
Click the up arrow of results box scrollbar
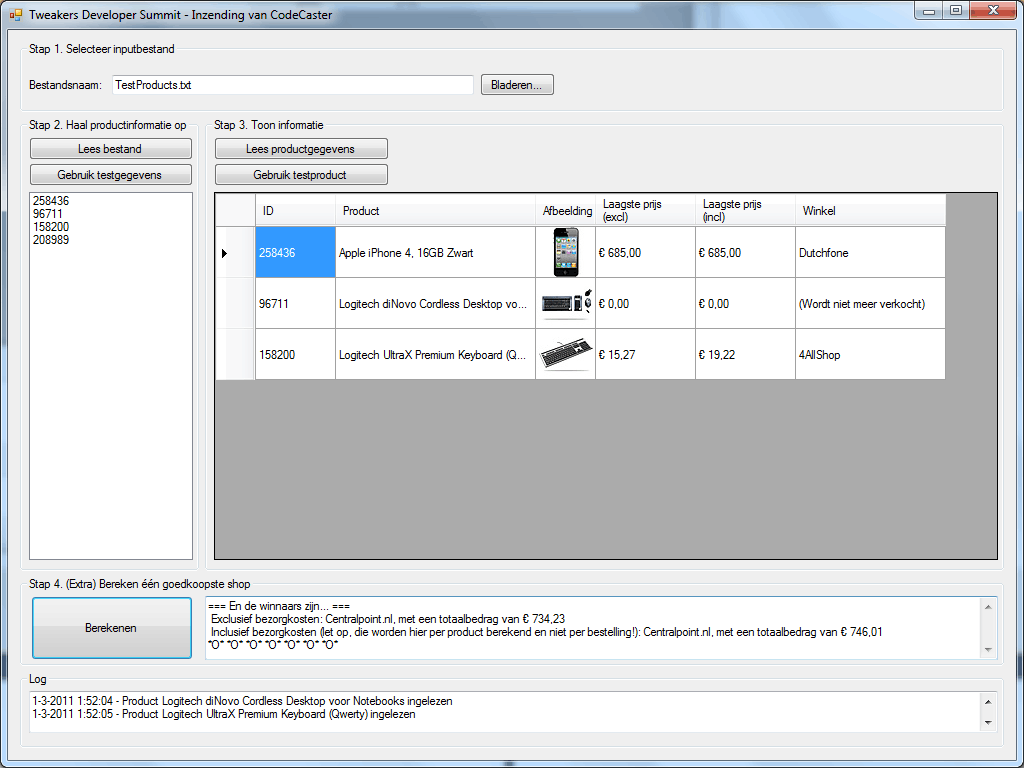coord(988,607)
